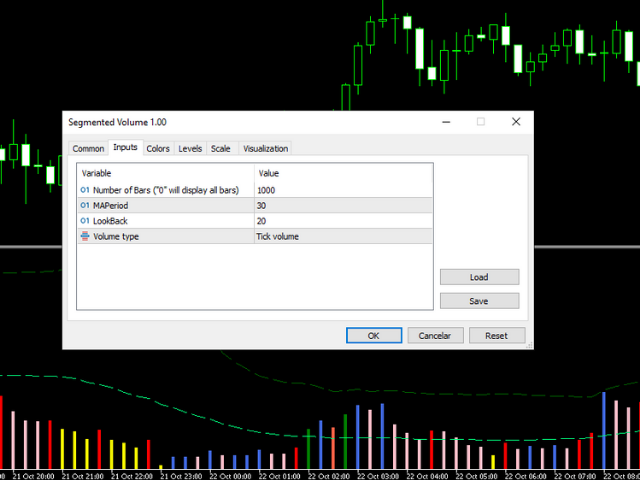Open the Colors tab
The width and height of the screenshot is (640, 480).
[x=158, y=149]
